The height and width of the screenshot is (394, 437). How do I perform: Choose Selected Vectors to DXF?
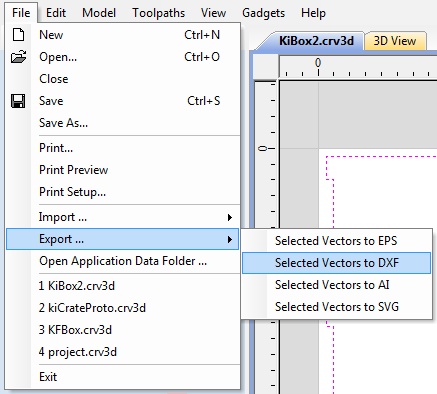[x=336, y=263]
